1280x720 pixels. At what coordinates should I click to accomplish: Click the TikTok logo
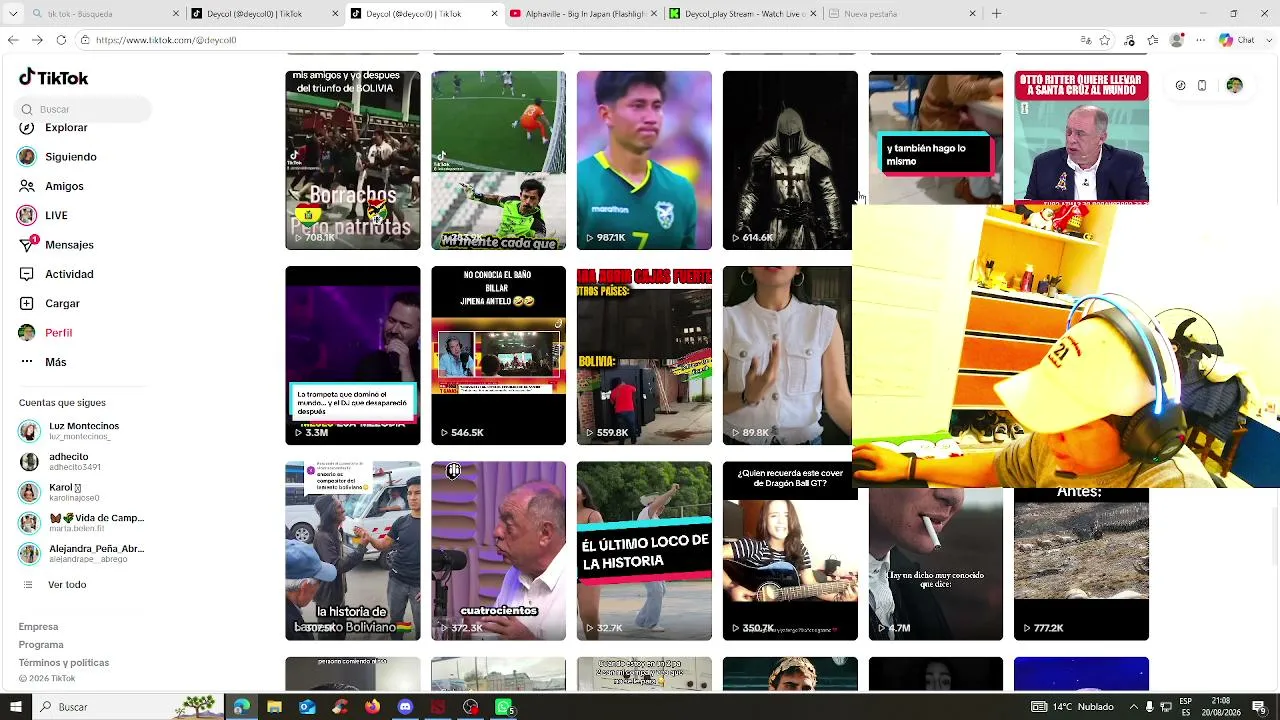pyautogui.click(x=54, y=78)
